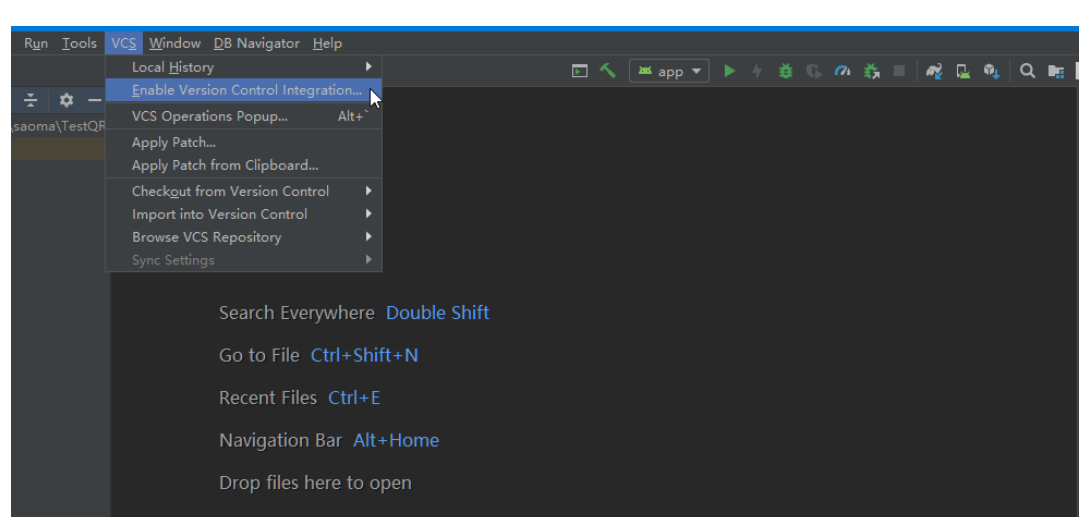Image resolution: width=1079 pixels, height=517 pixels.
Task: Attach debugger to Android process icon
Action: click(x=872, y=71)
